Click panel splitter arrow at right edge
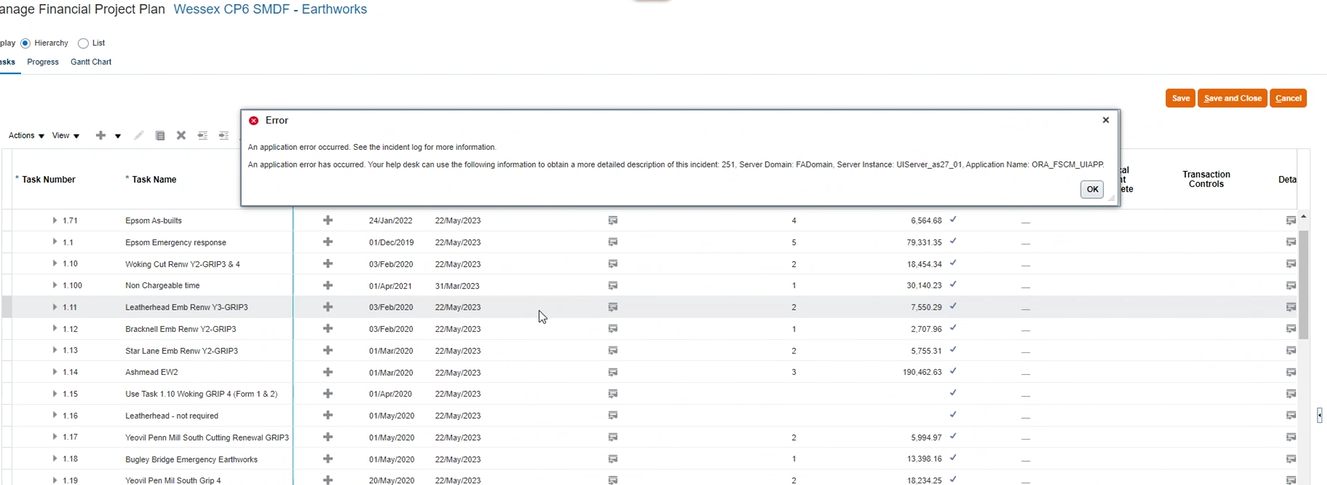 click(x=1320, y=414)
